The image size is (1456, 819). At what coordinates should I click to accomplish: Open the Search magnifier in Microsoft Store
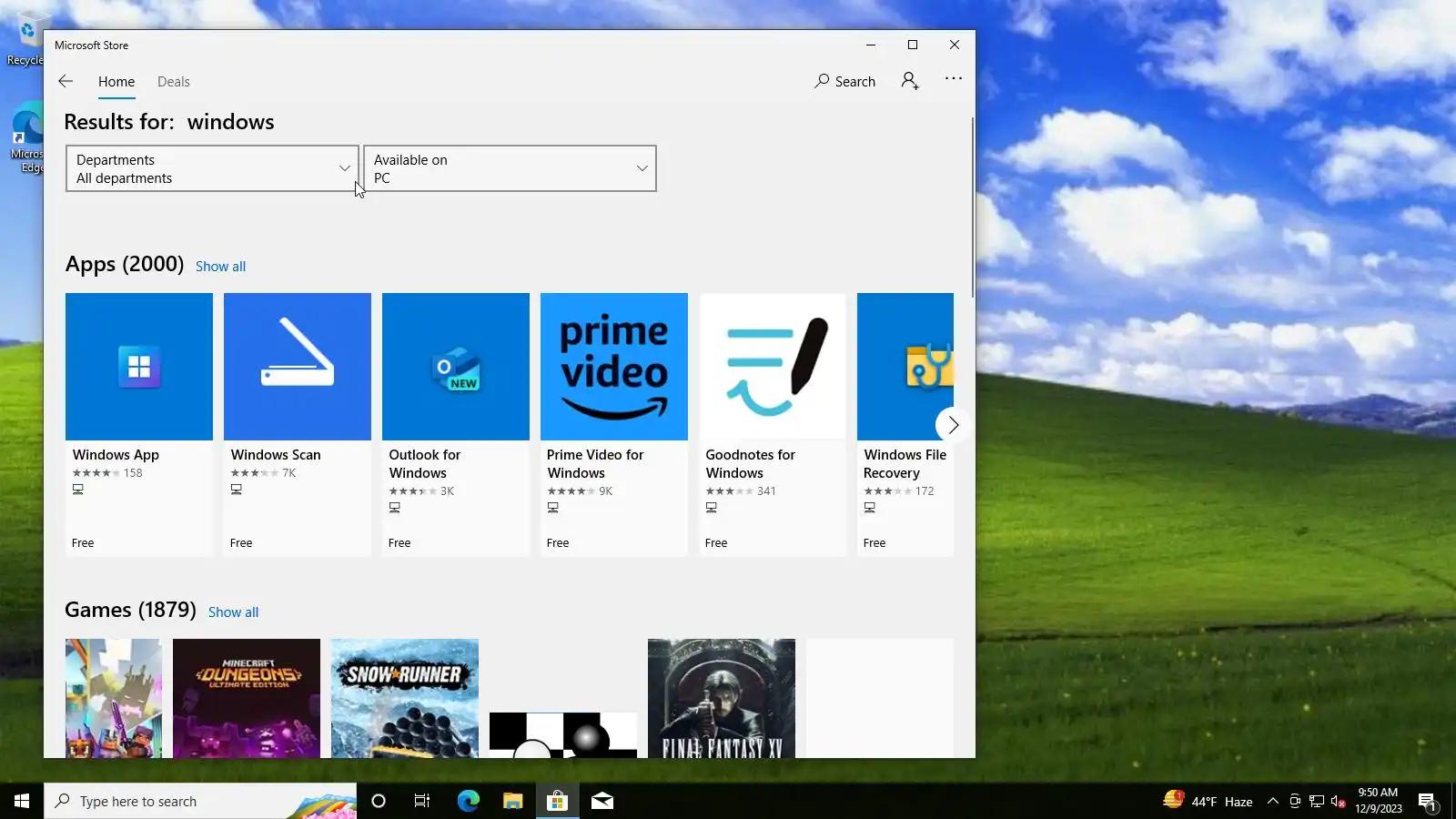click(844, 81)
